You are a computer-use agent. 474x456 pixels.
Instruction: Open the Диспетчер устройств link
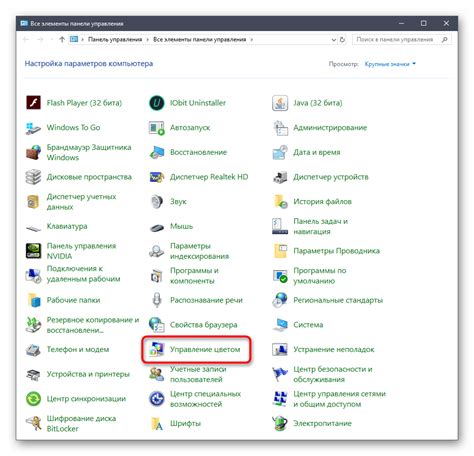click(x=331, y=177)
